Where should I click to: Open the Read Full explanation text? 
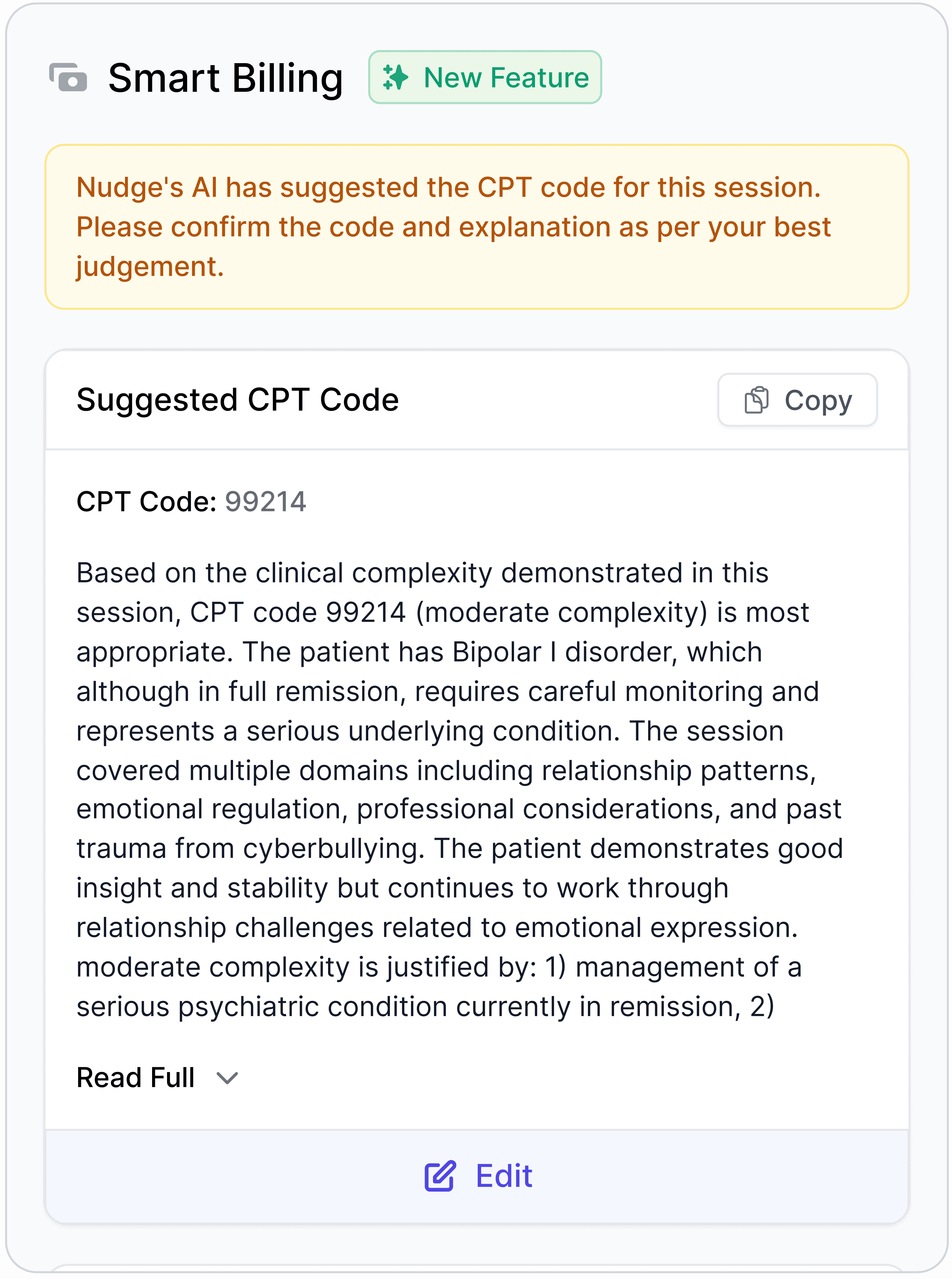click(136, 1078)
